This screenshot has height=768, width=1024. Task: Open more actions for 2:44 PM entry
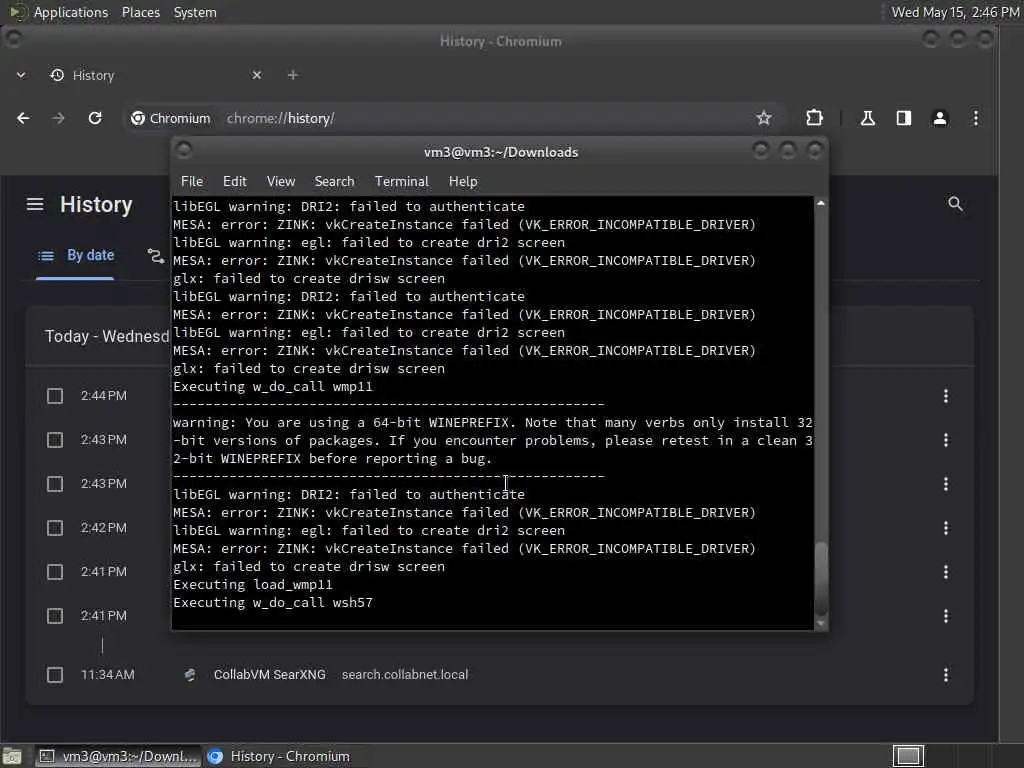(x=946, y=396)
